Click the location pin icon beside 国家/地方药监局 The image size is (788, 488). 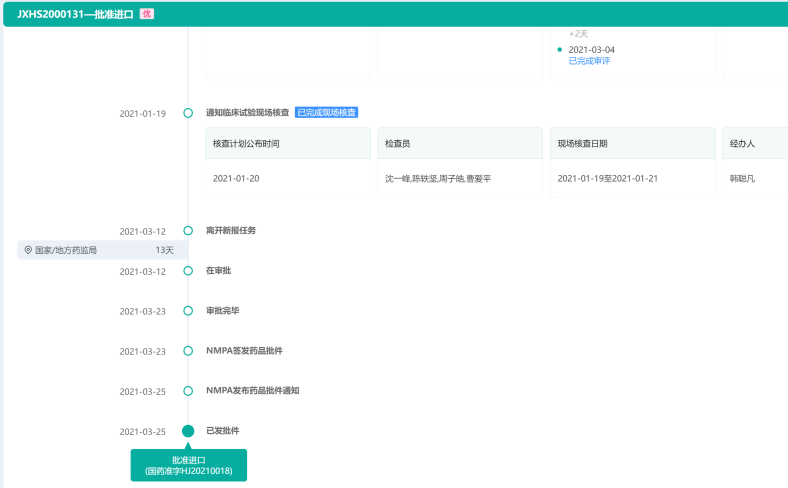[28, 250]
